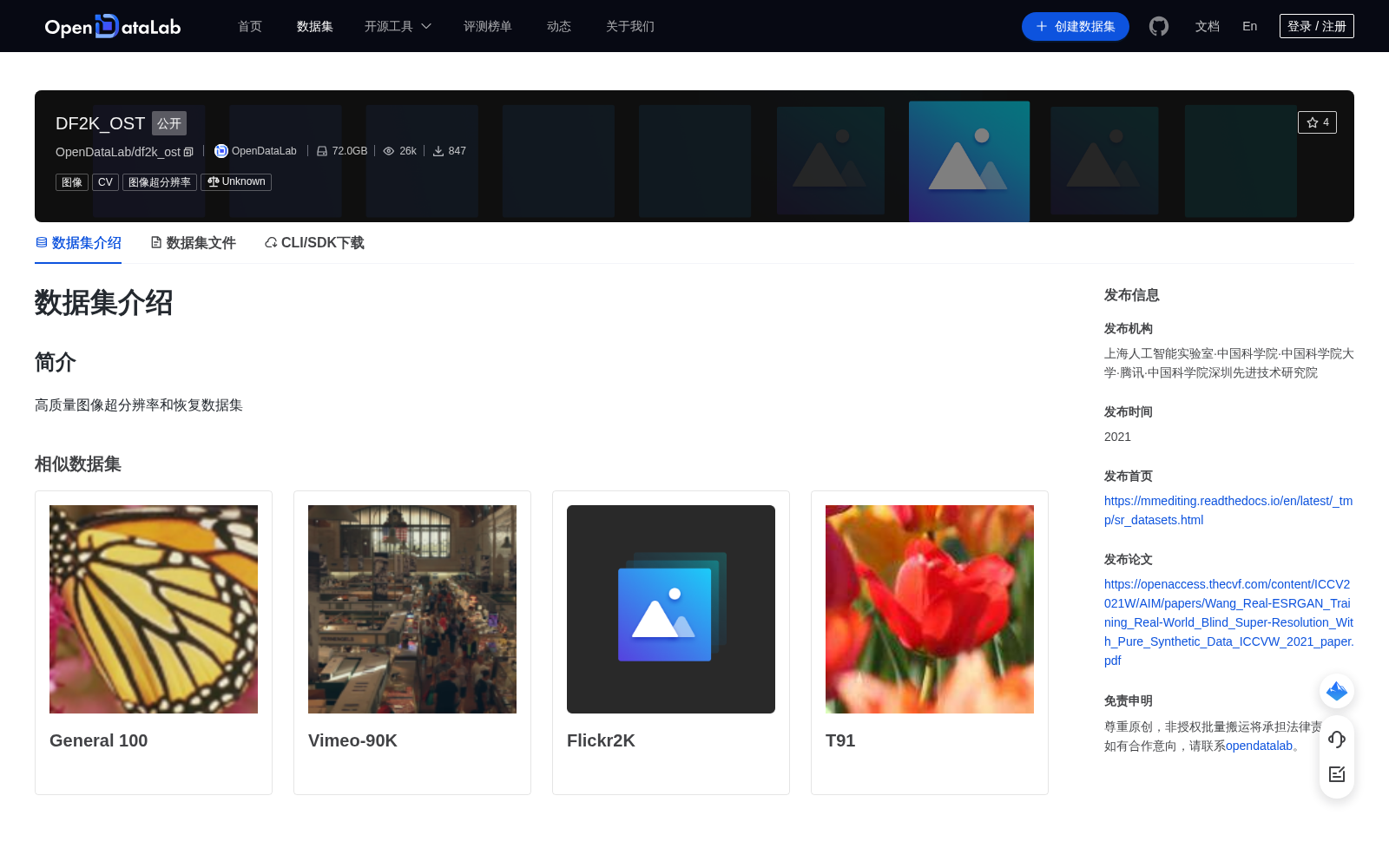The width and height of the screenshot is (1389, 868).
Task: Click the highlighted banner image placeholder
Action: tap(969, 161)
